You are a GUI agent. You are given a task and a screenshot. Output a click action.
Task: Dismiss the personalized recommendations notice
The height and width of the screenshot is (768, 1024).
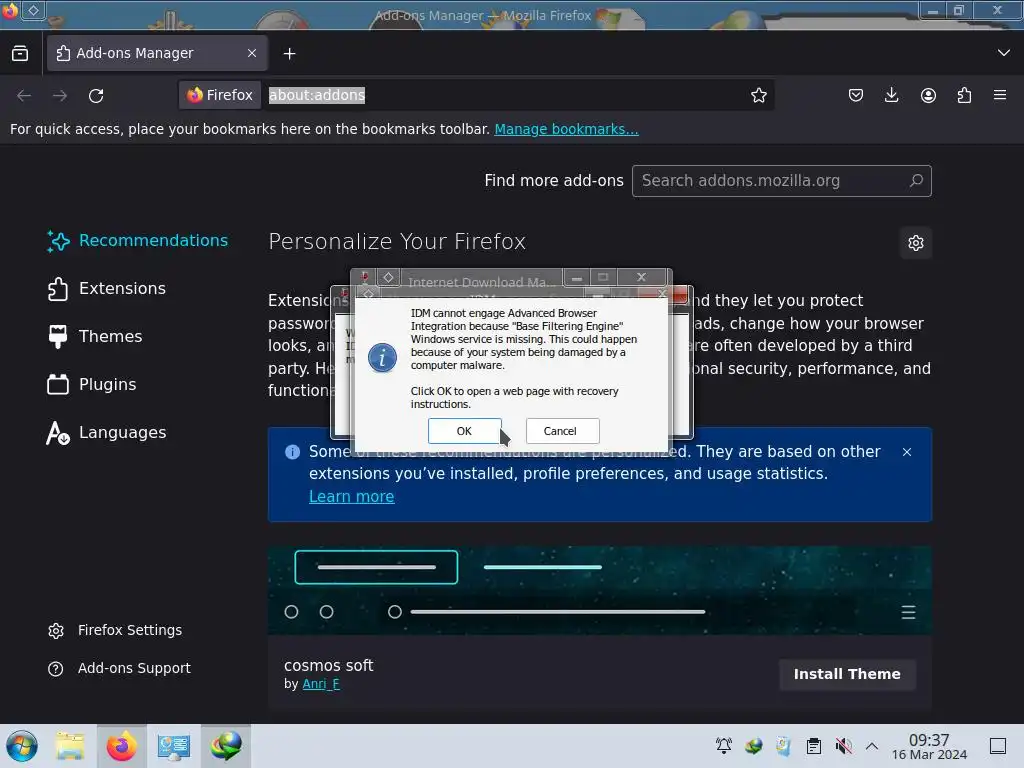906,452
